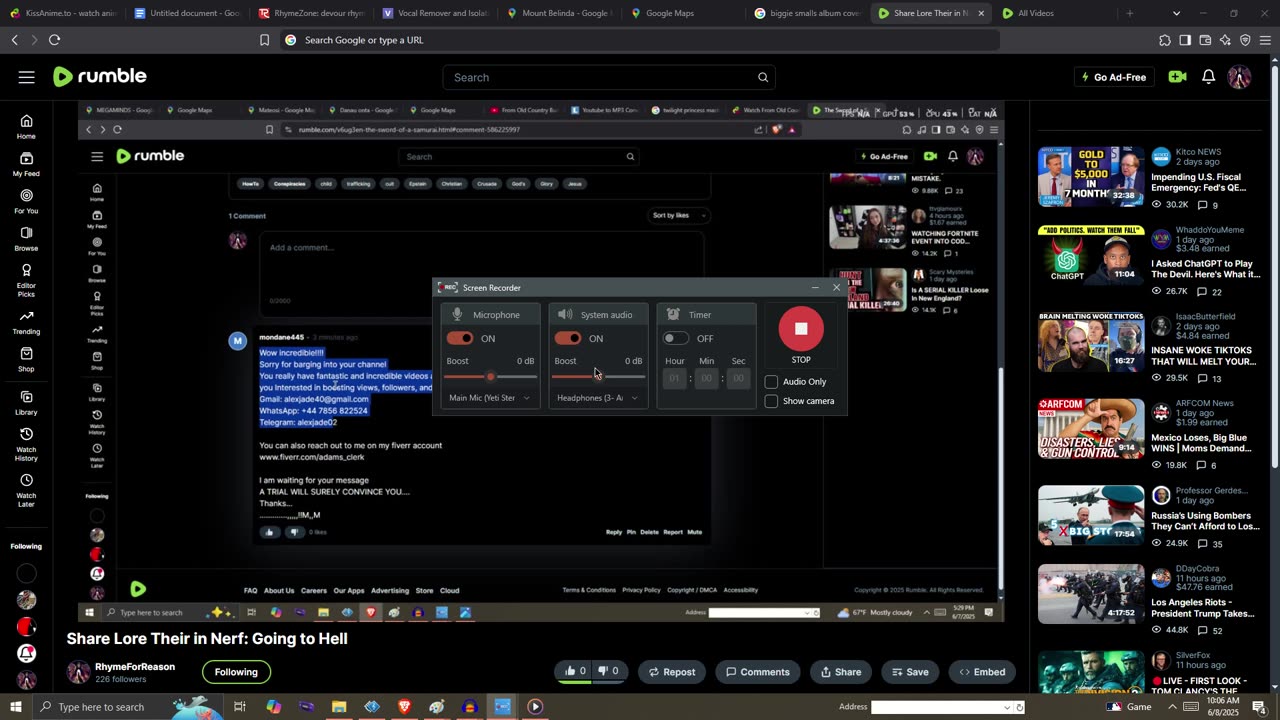Image resolution: width=1280 pixels, height=720 pixels.
Task: Switch to the Vocal Remover tab
Action: pos(435,13)
